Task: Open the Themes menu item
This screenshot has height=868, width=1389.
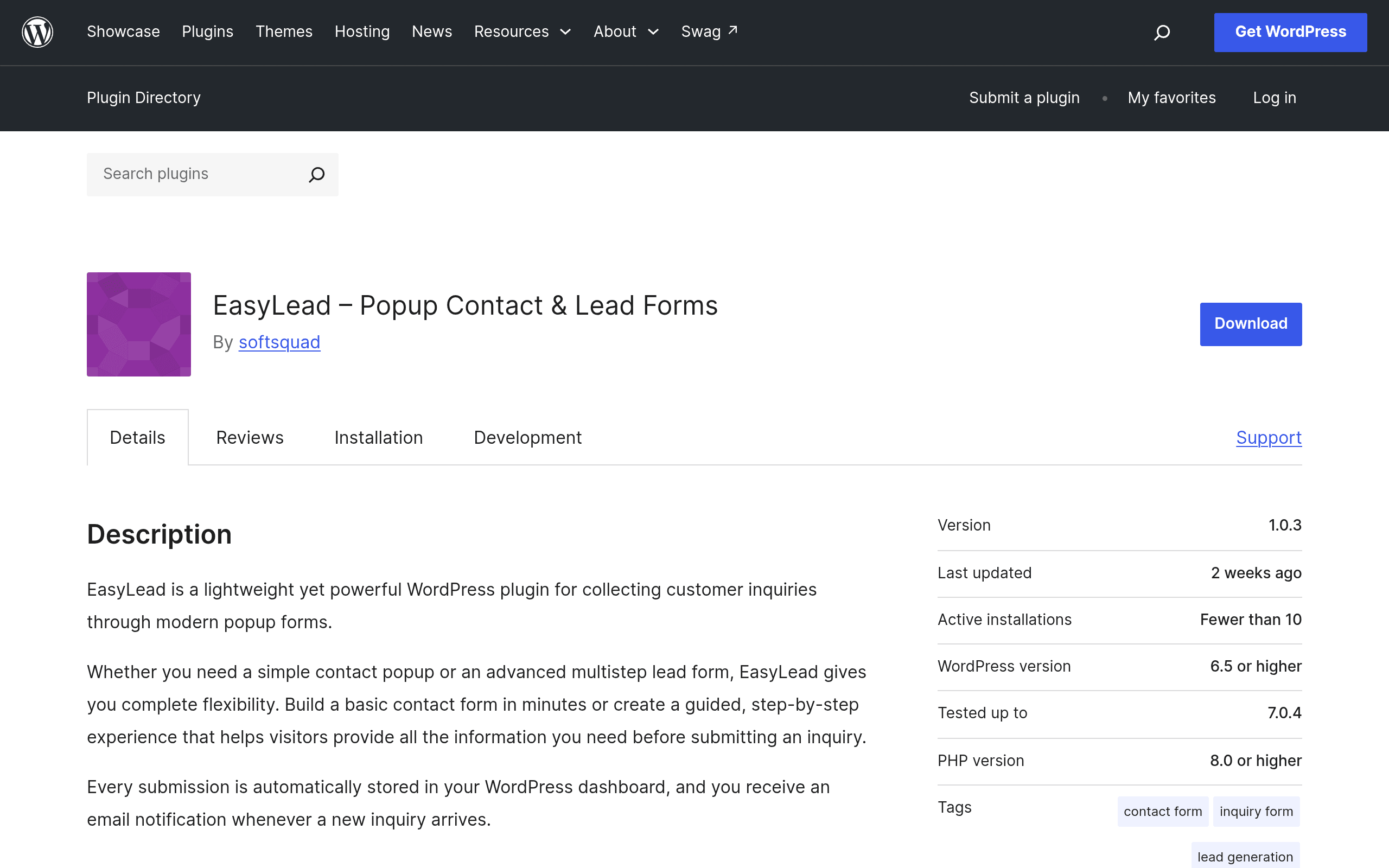Action: coord(284,31)
